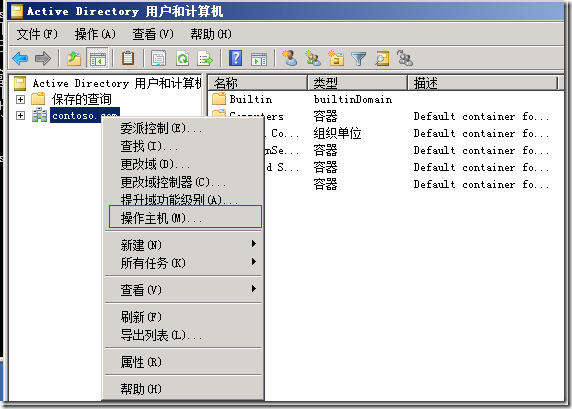Click the blue Back arrow in toolbar

tap(20, 58)
